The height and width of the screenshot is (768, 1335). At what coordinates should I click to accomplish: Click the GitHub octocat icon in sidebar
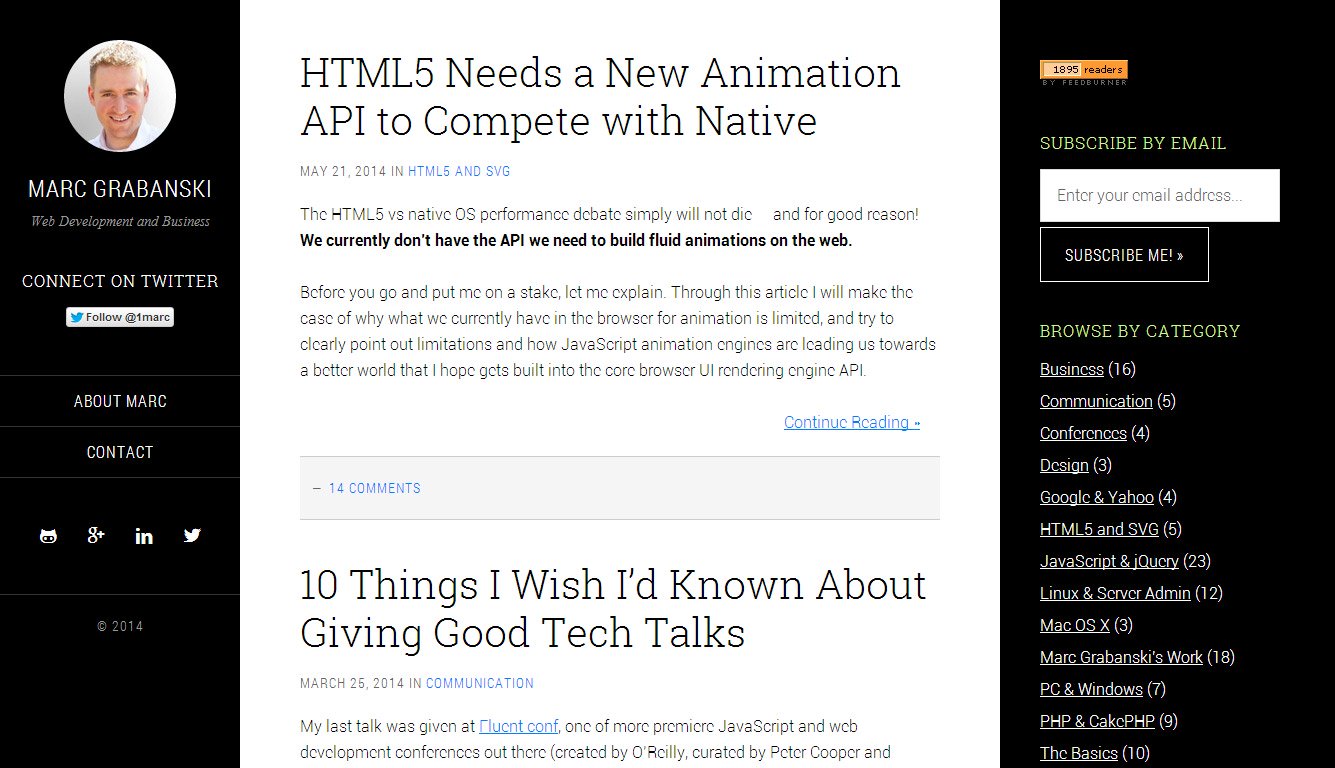click(x=48, y=536)
